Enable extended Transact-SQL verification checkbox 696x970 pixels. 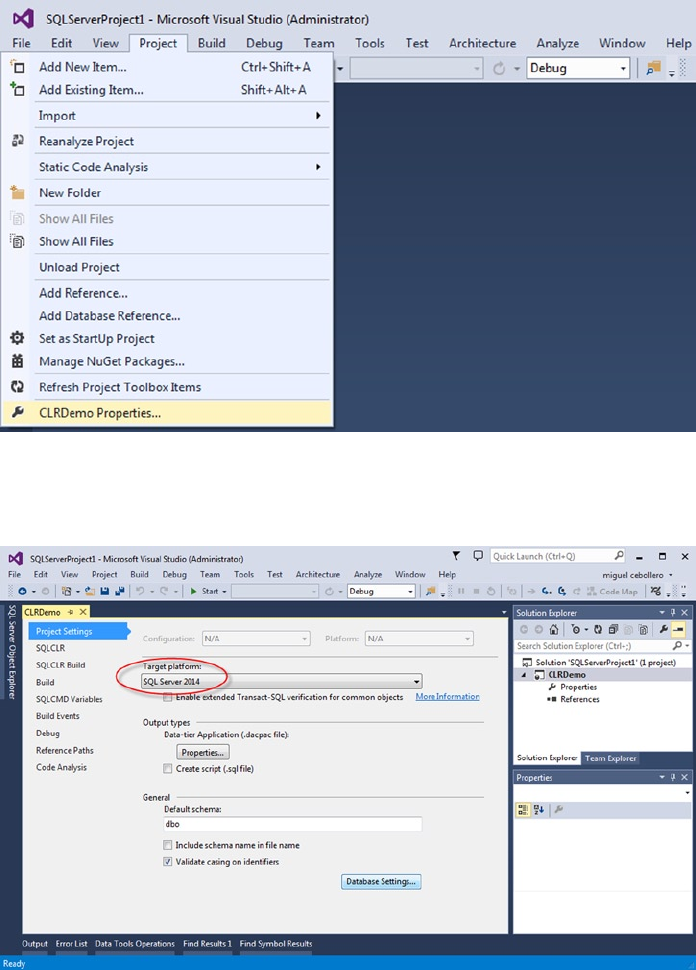(x=167, y=697)
